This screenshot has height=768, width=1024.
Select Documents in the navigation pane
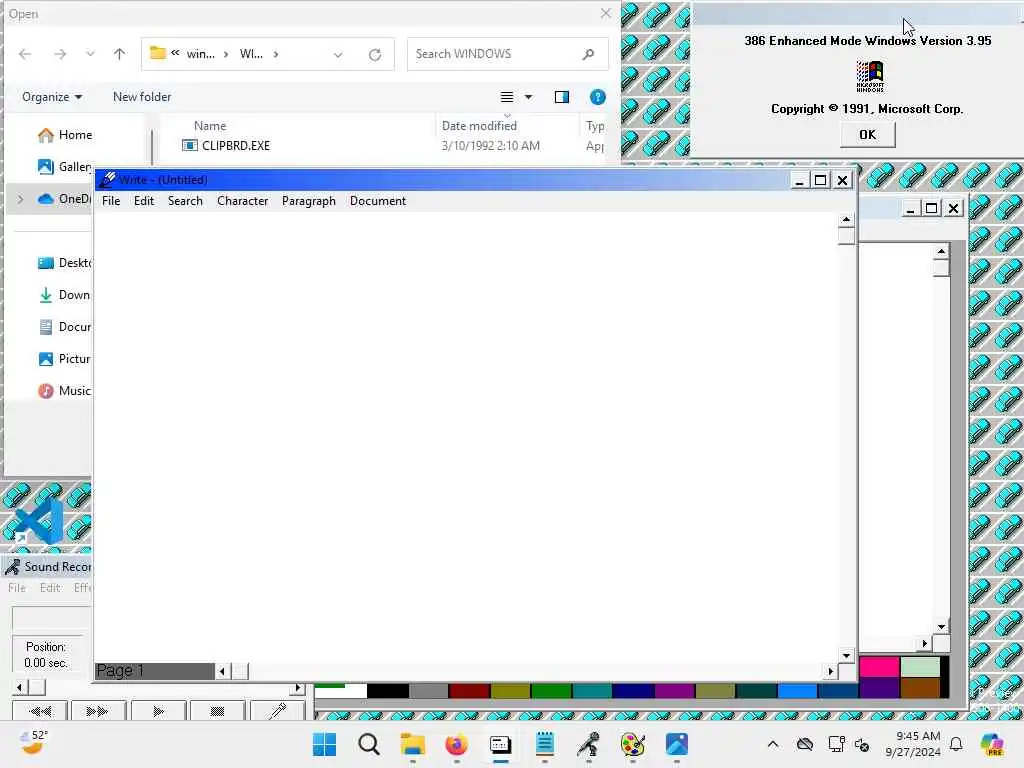[65, 327]
